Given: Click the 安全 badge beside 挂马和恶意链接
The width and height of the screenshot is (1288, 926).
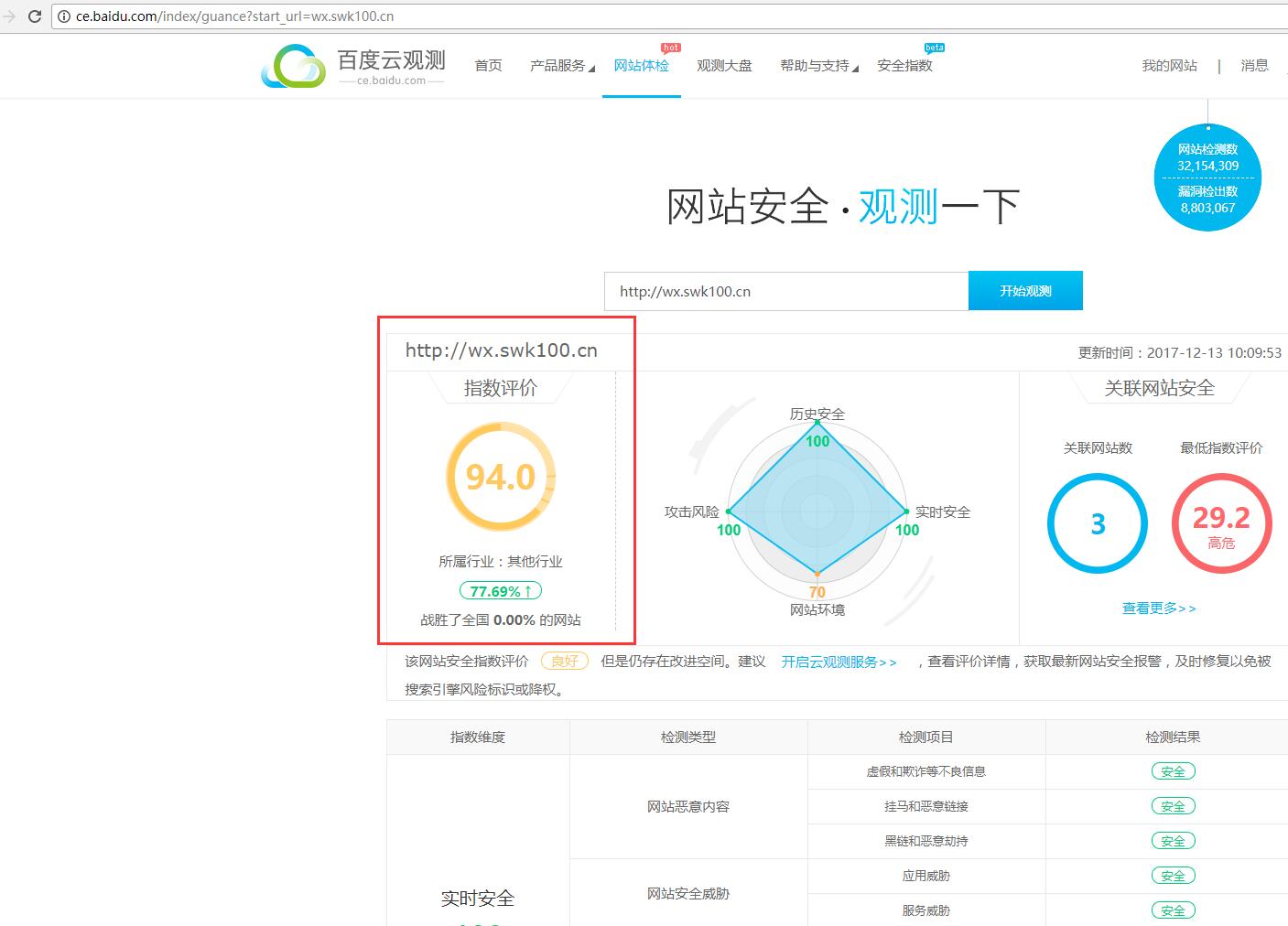Looking at the screenshot, I should coord(1173,806).
